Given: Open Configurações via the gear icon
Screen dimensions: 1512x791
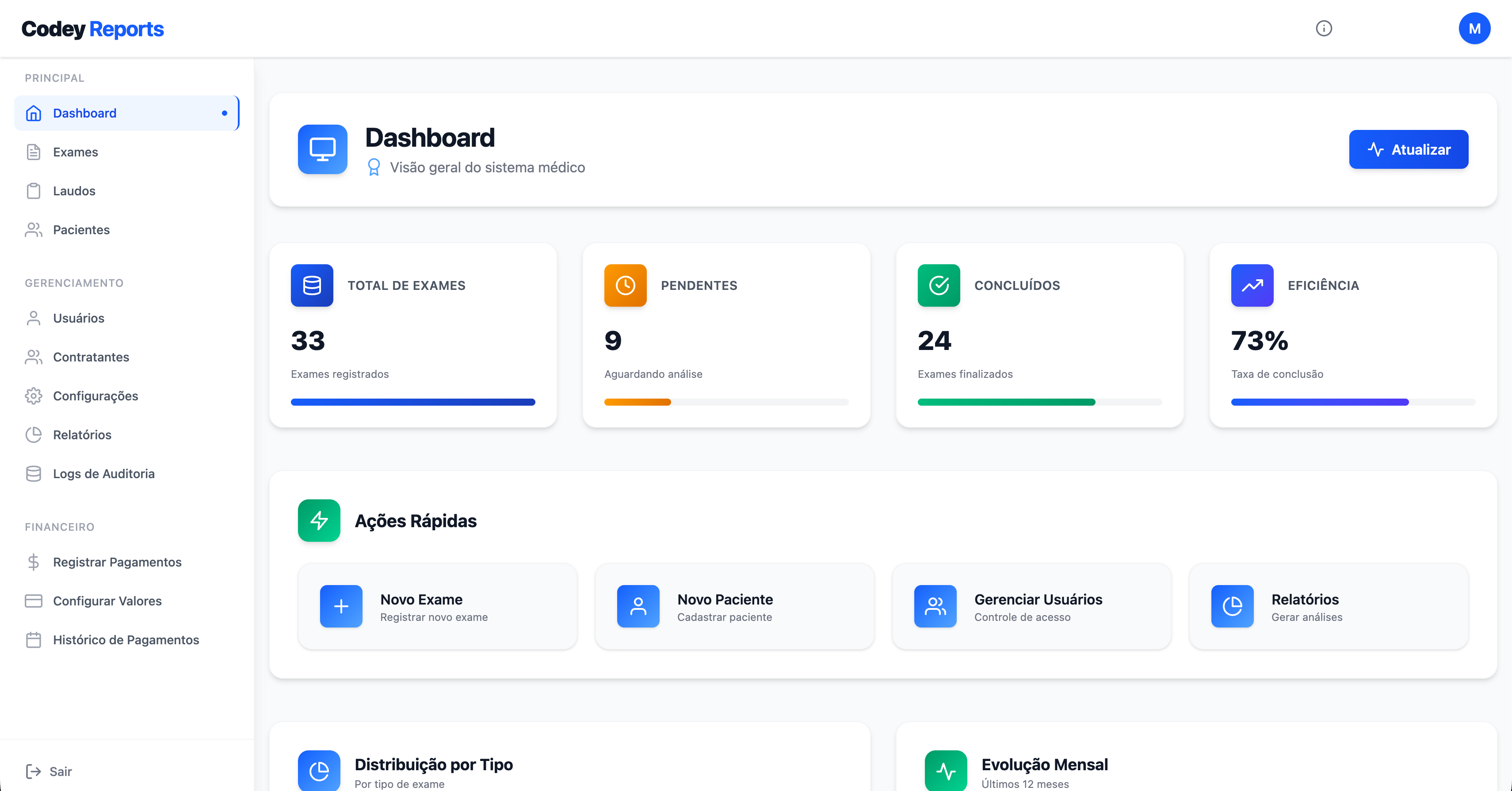Looking at the screenshot, I should pos(34,395).
